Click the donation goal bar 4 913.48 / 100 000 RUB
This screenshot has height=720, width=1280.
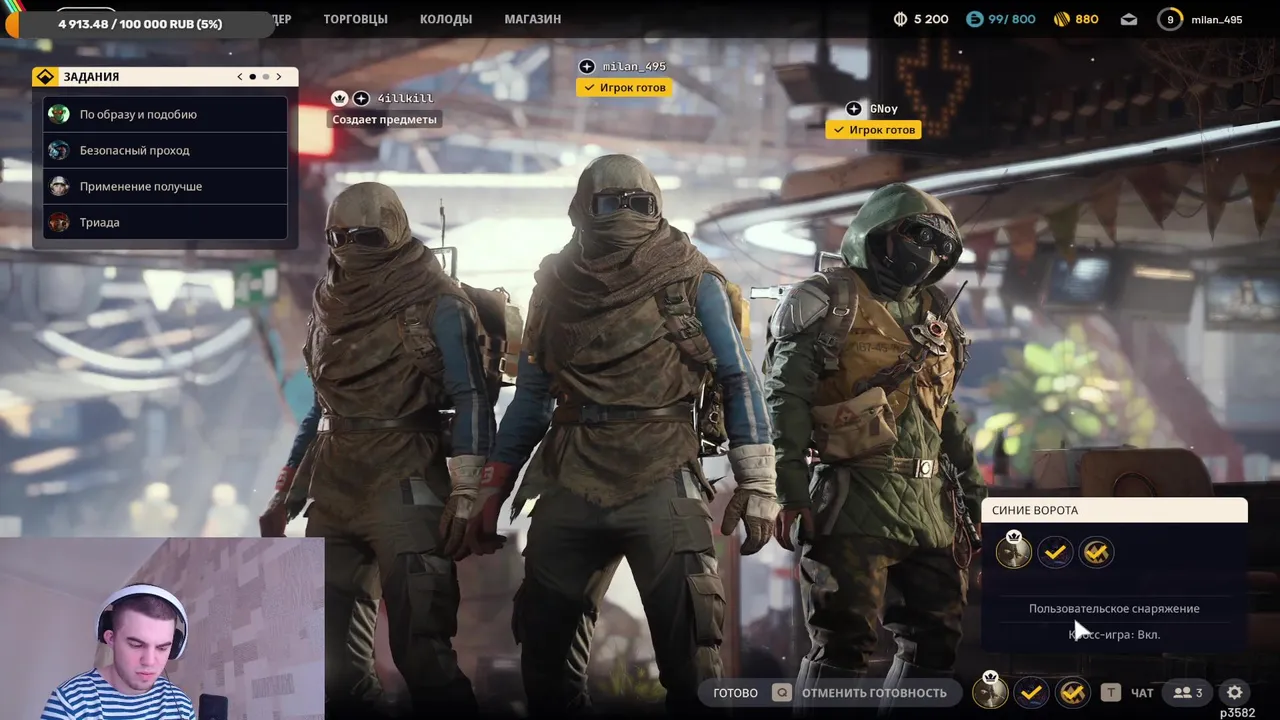[x=140, y=23]
